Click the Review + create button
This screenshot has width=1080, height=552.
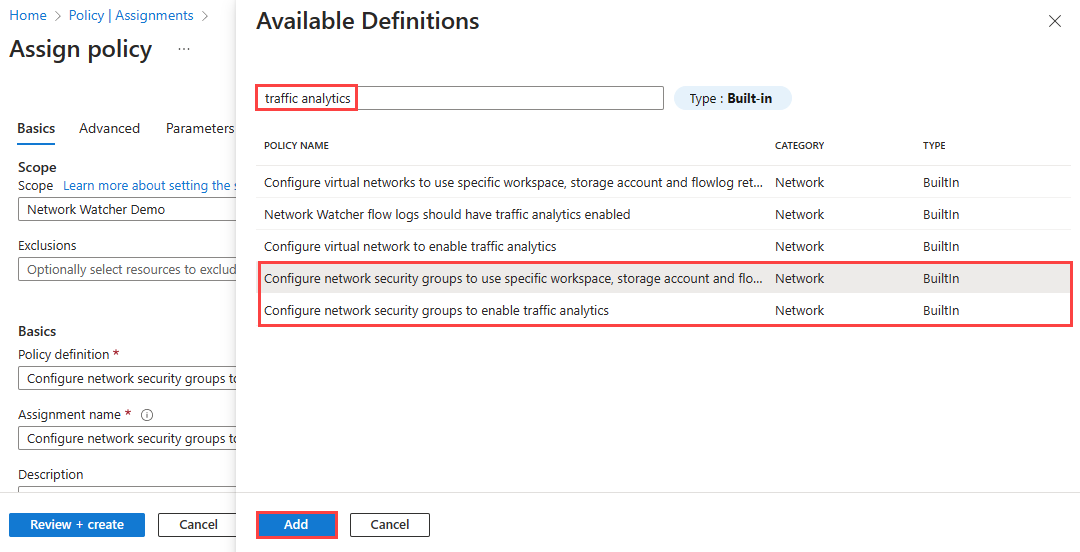pyautogui.click(x=77, y=525)
